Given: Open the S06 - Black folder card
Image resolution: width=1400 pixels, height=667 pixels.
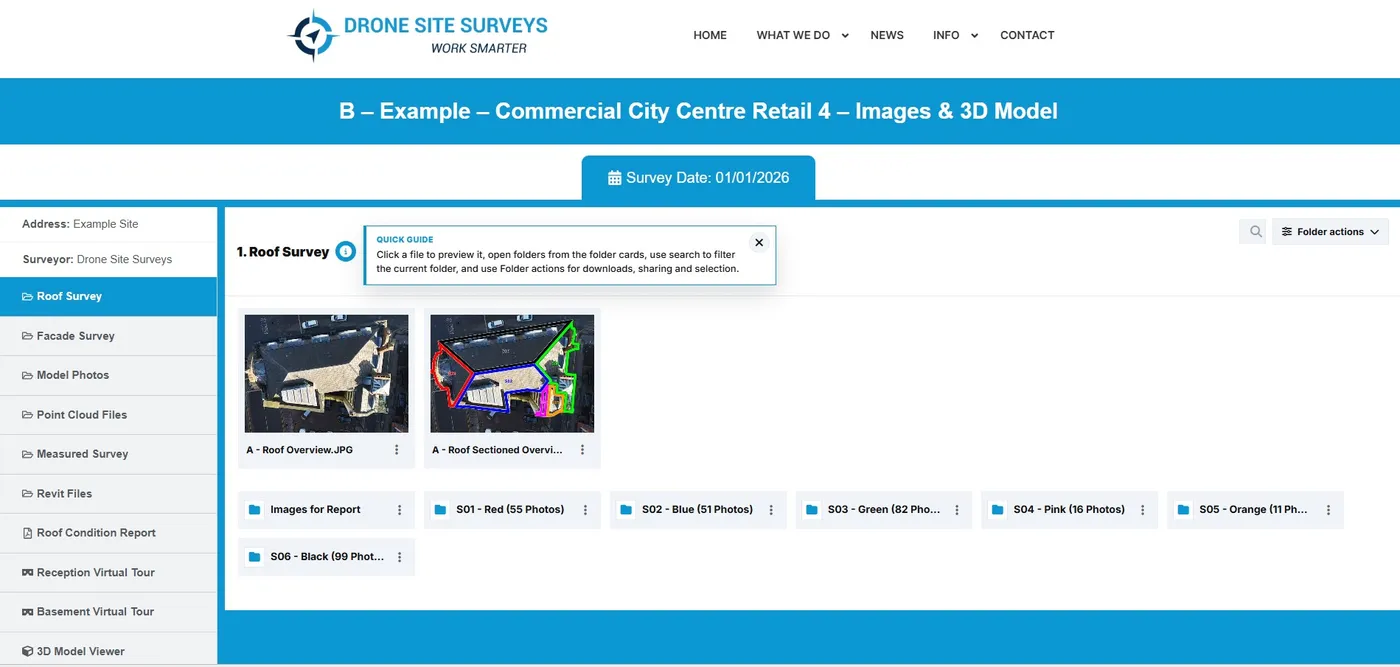Looking at the screenshot, I should point(326,557).
